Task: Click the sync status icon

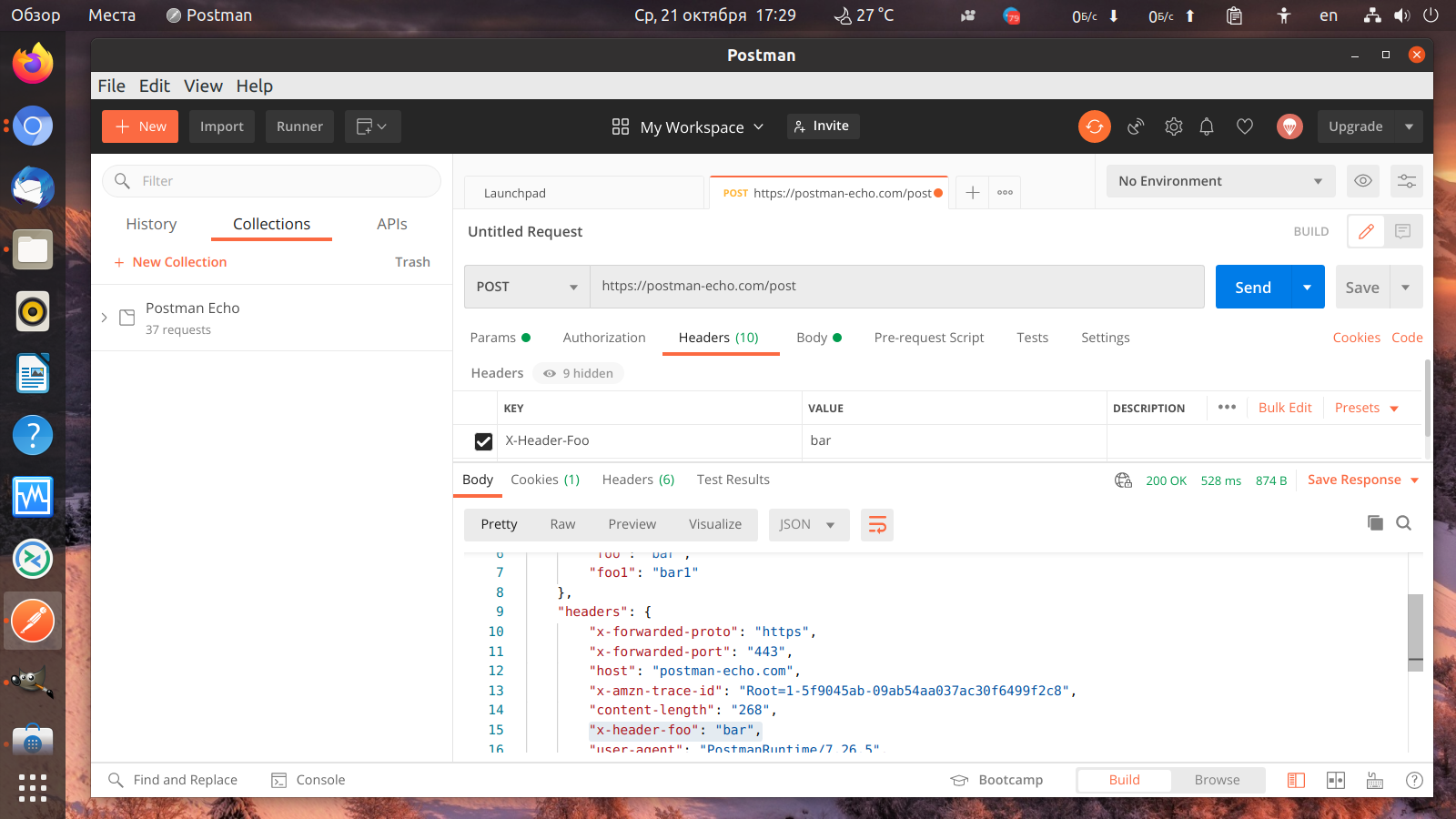Action: (x=1095, y=126)
